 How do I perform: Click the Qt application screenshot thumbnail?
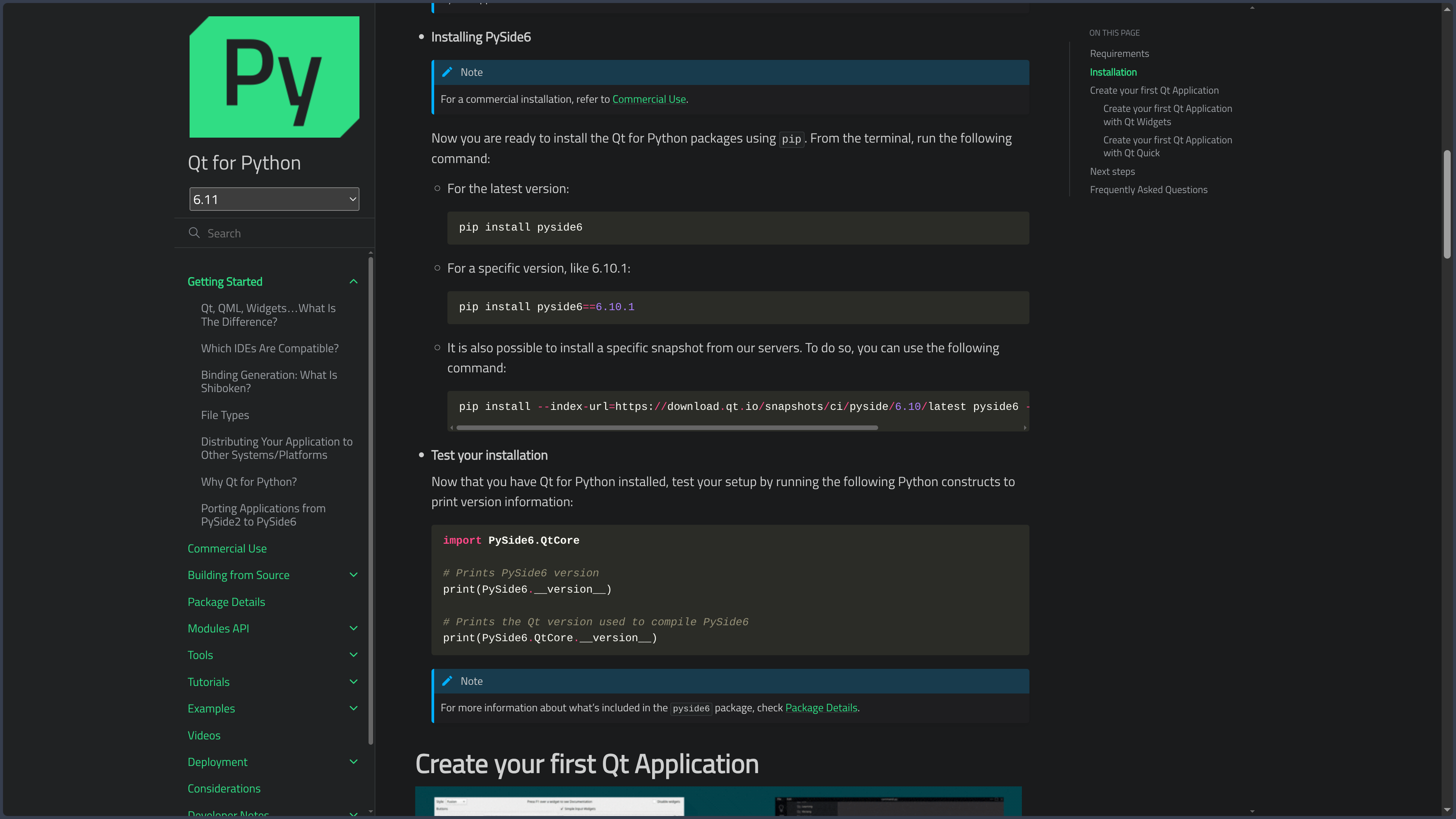click(x=719, y=801)
